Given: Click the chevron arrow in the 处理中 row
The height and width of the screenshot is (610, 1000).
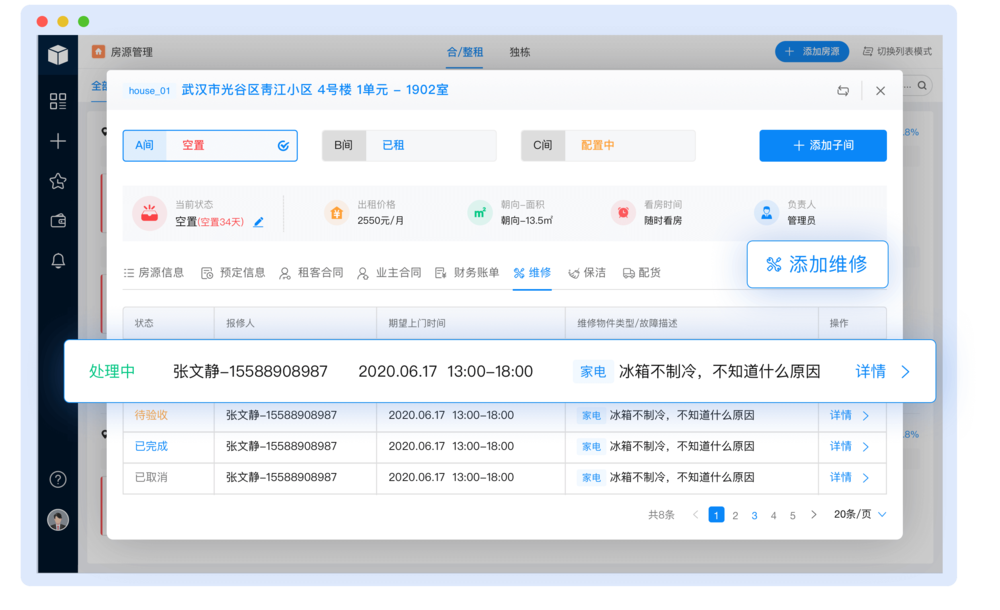Looking at the screenshot, I should 906,372.
